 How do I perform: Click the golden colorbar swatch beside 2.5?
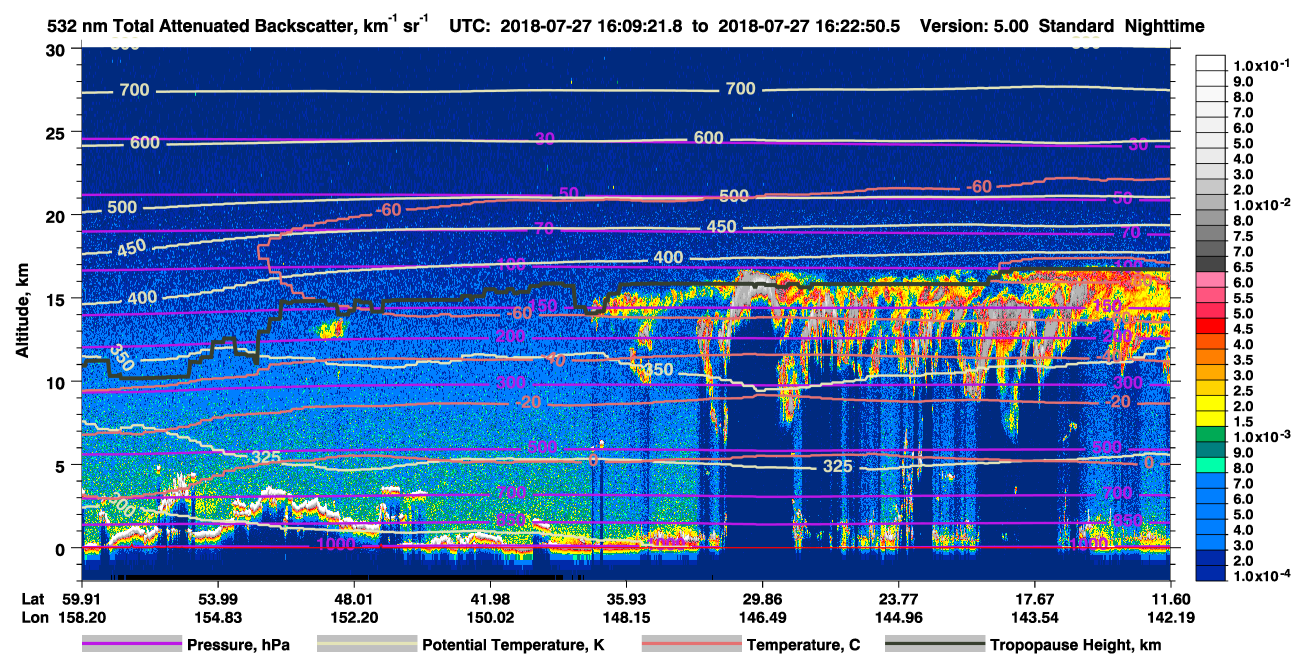(1211, 390)
